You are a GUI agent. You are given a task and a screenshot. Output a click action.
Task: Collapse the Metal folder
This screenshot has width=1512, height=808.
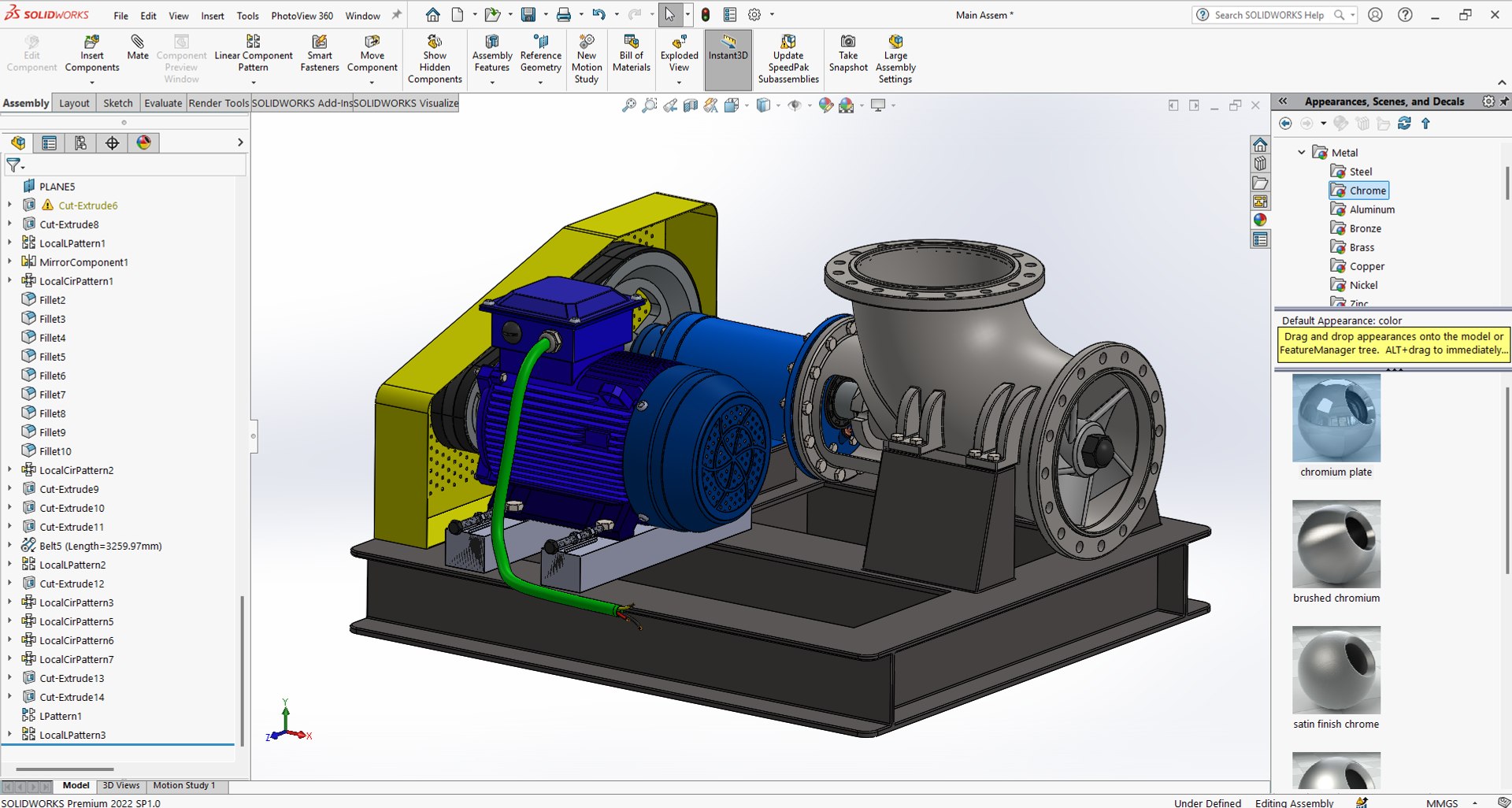pos(1301,152)
